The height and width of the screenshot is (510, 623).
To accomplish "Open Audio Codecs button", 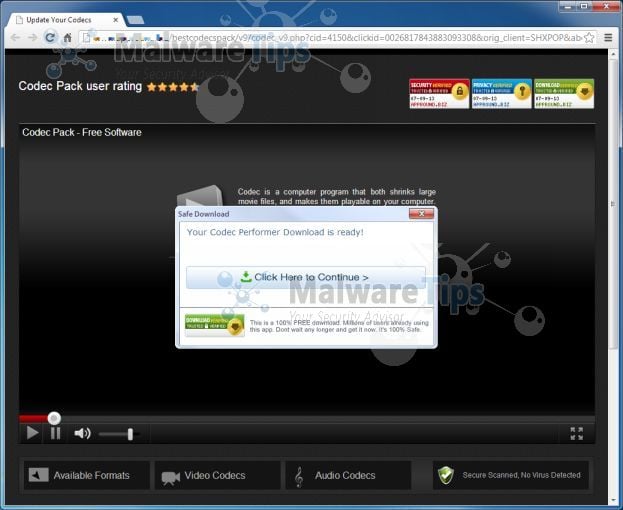I will 348,475.
